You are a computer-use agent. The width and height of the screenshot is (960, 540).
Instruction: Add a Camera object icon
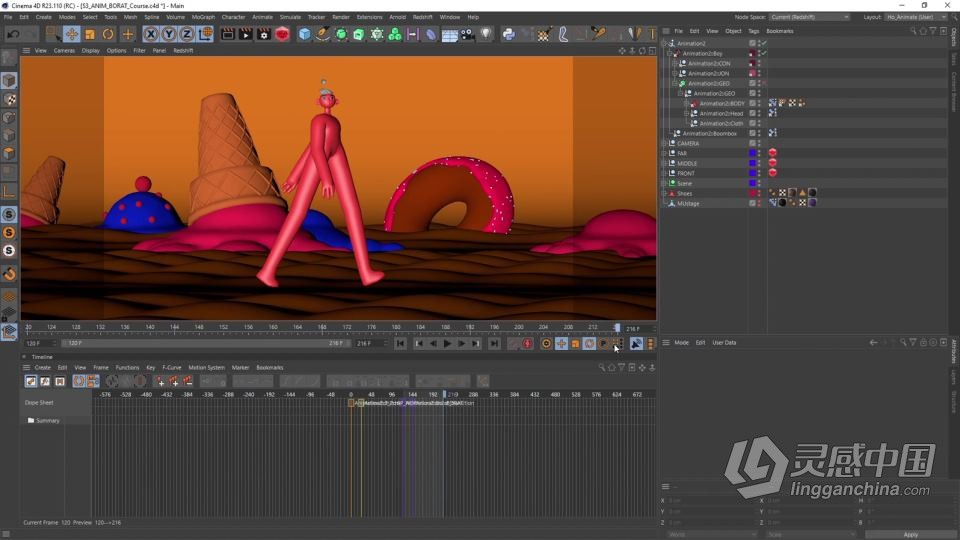pyautogui.click(x=468, y=34)
